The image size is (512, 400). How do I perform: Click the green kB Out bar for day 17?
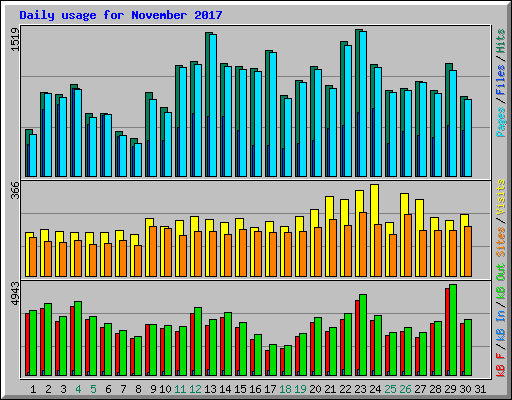coord(273,360)
